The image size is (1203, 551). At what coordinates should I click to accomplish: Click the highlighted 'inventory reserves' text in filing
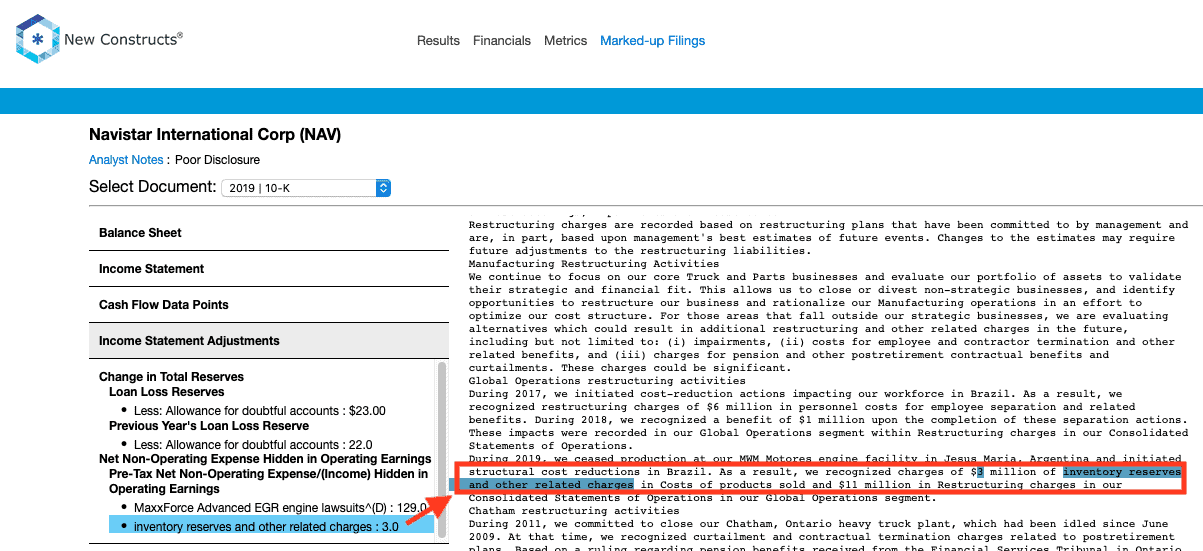(x=1122, y=472)
